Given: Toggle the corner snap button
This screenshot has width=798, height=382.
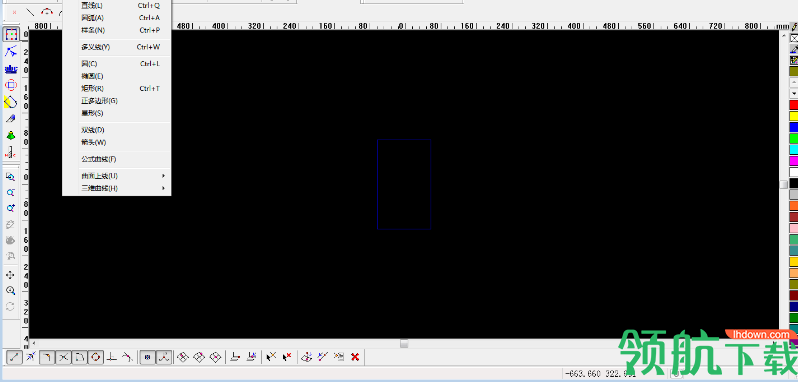Looking at the screenshot, I should 47,357.
